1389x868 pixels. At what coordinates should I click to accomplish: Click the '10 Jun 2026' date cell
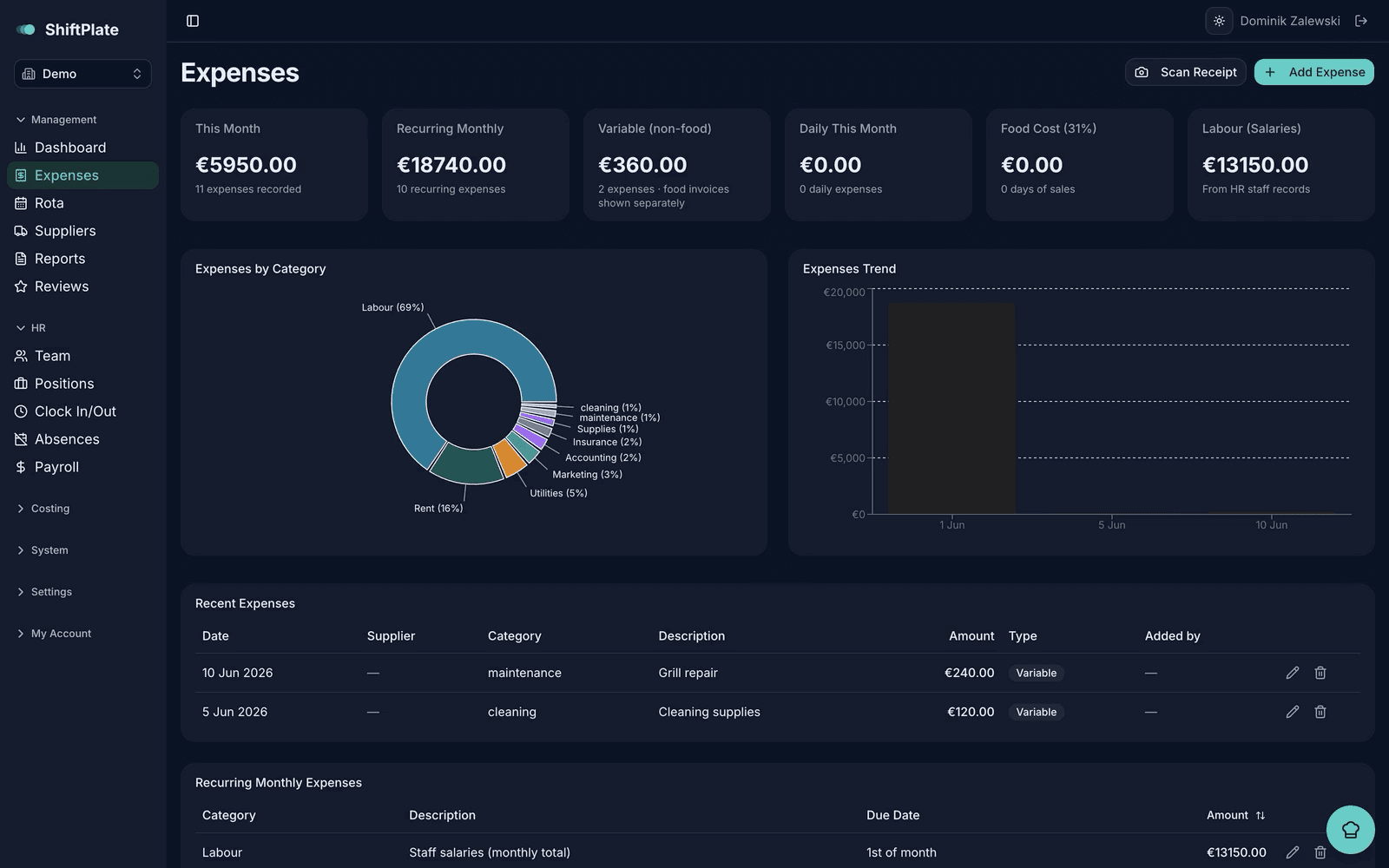click(x=237, y=673)
